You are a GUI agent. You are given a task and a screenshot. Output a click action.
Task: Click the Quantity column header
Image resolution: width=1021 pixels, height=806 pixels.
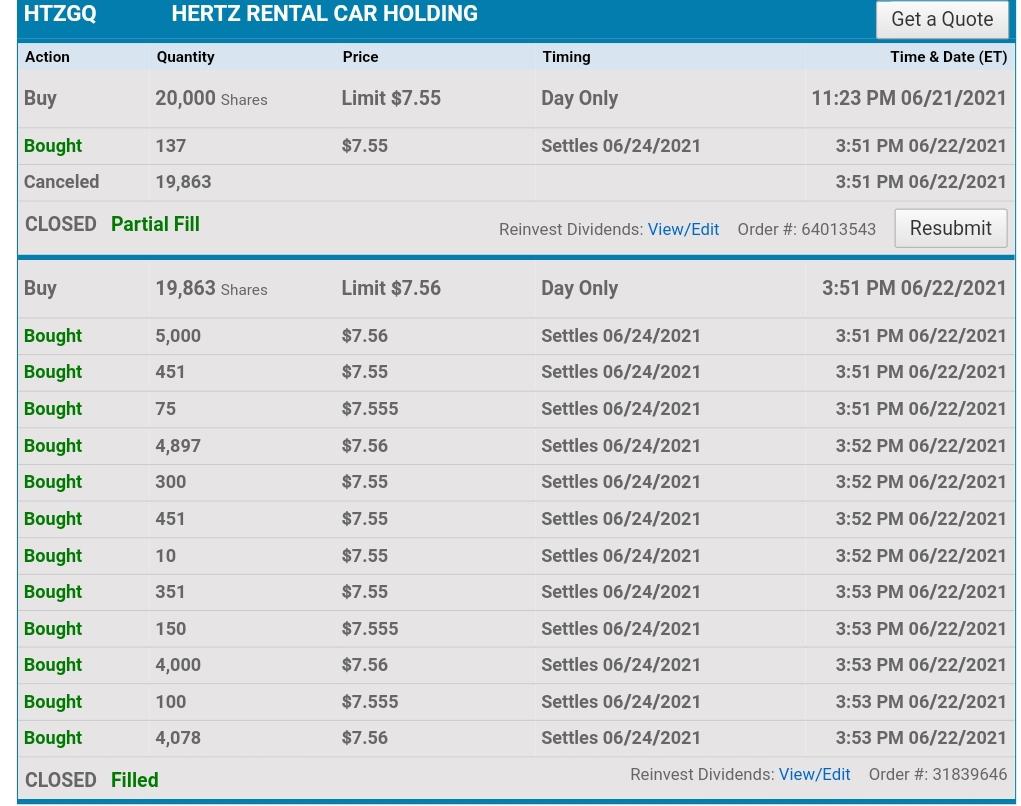tap(186, 57)
